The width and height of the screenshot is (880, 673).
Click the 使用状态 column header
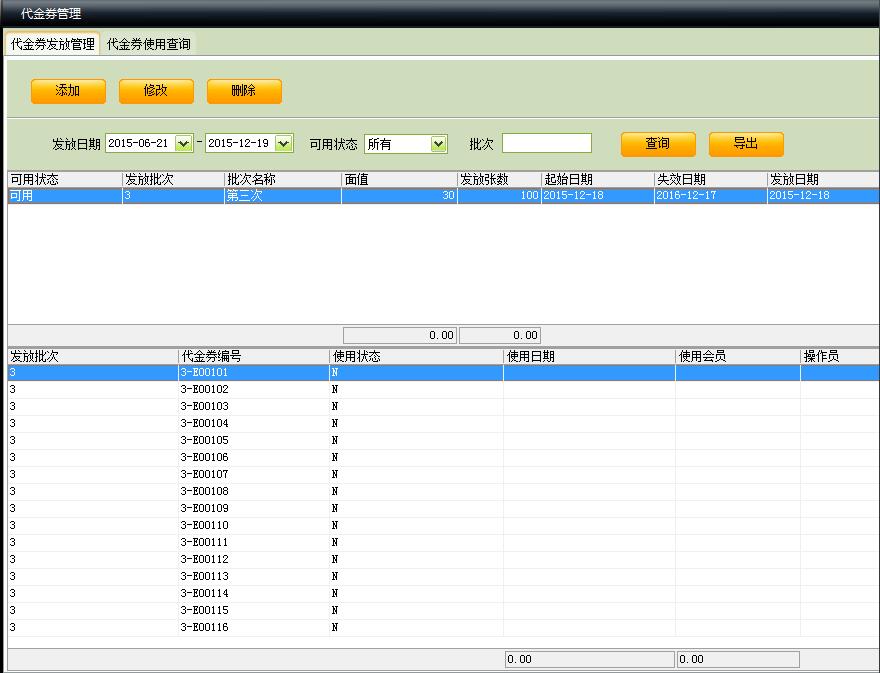click(416, 356)
